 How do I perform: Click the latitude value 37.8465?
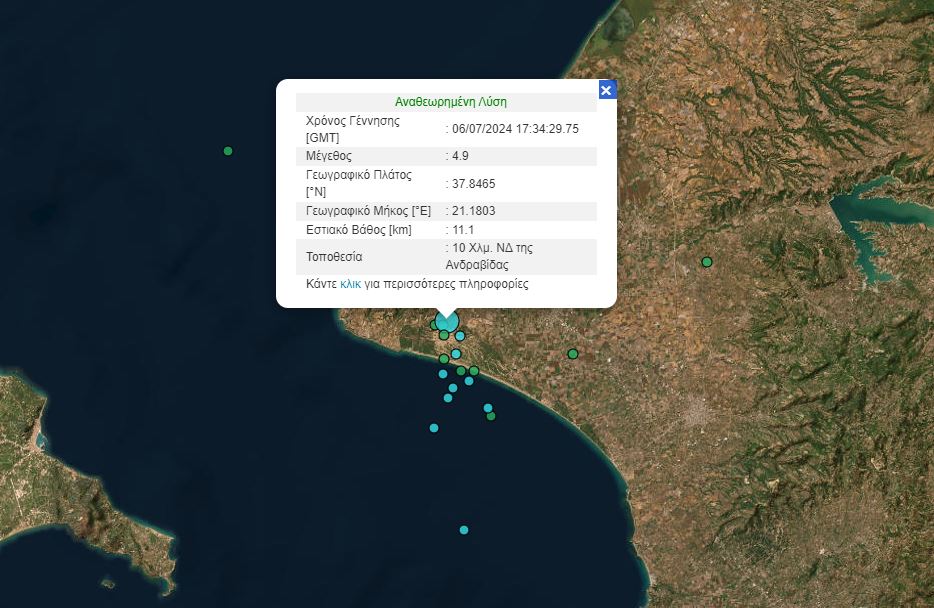pyautogui.click(x=474, y=184)
